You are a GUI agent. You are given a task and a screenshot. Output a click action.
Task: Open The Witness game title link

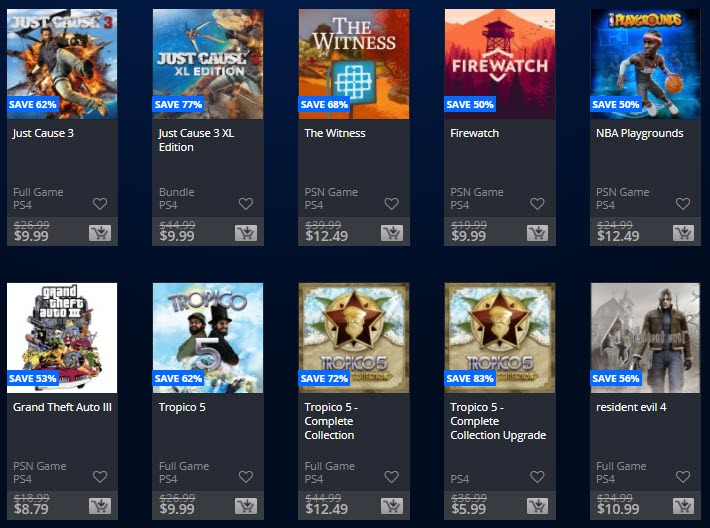tap(335, 133)
